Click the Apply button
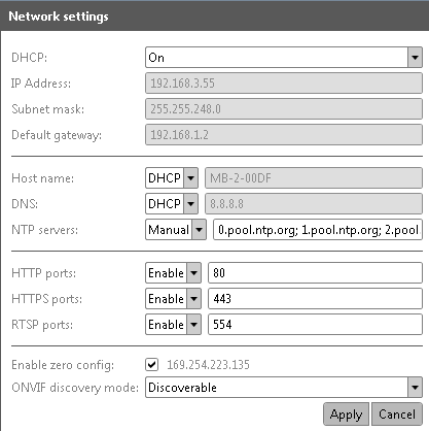The height and width of the screenshot is (431, 429). tap(346, 414)
